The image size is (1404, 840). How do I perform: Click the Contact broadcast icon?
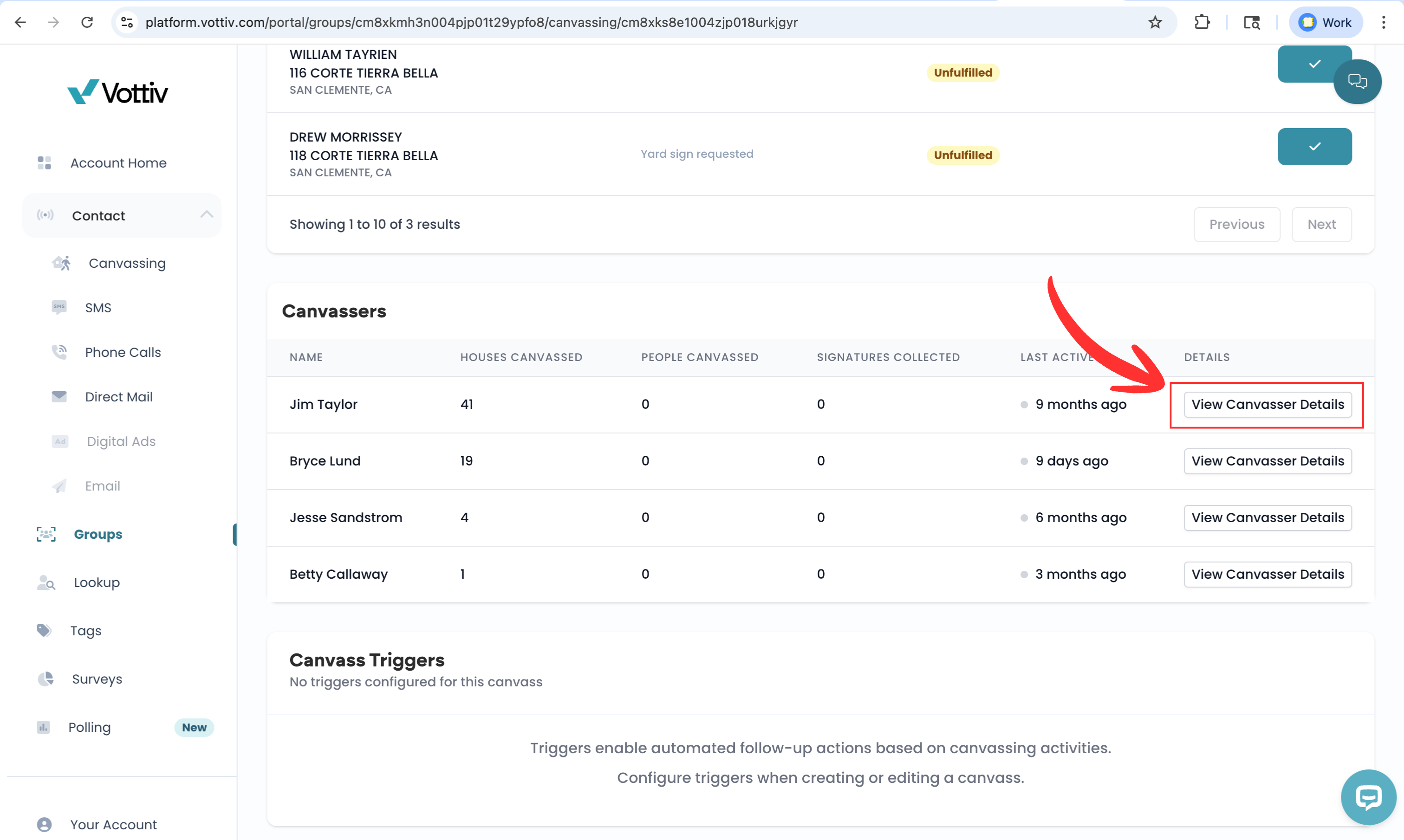(45, 215)
